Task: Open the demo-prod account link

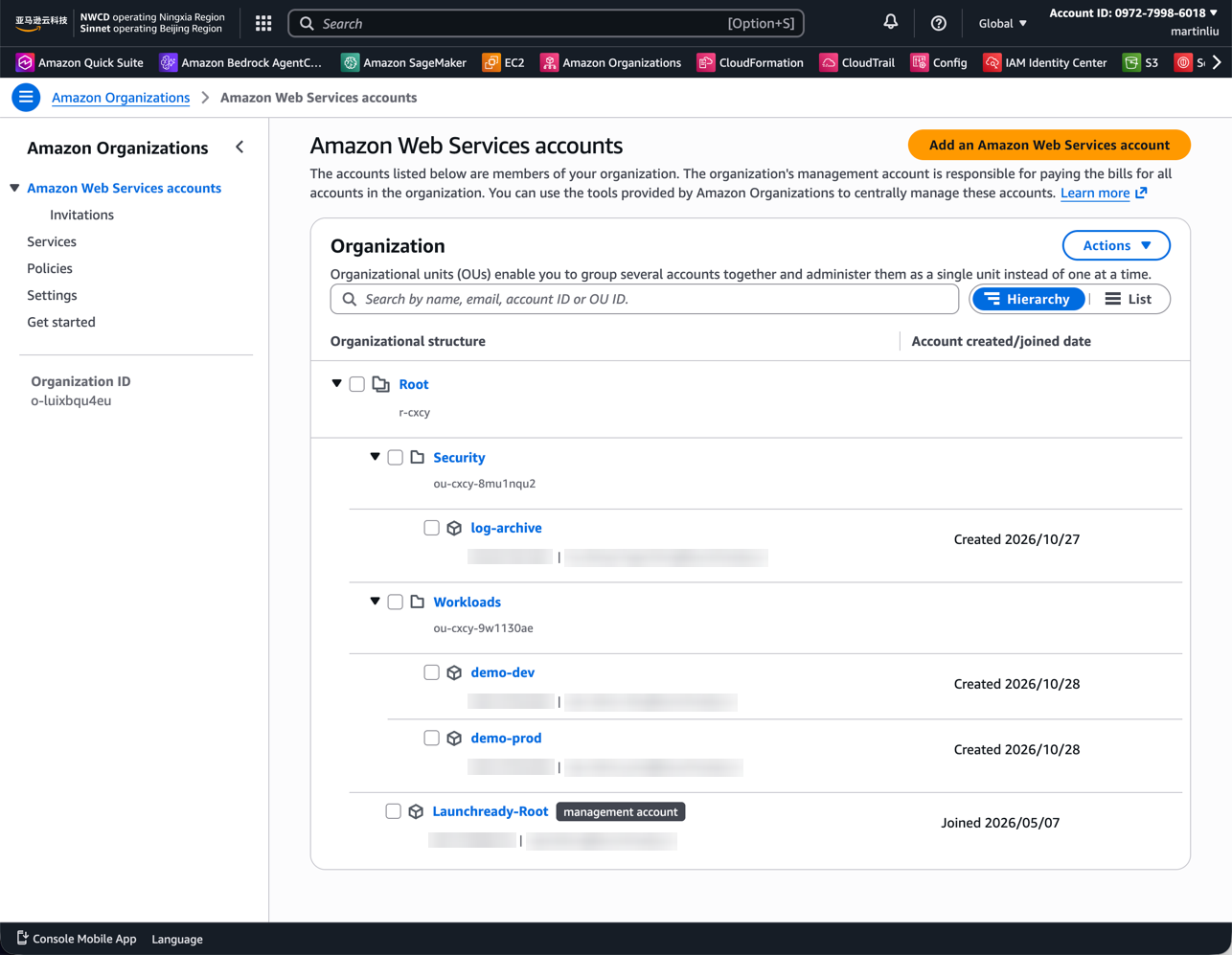Action: (x=506, y=738)
